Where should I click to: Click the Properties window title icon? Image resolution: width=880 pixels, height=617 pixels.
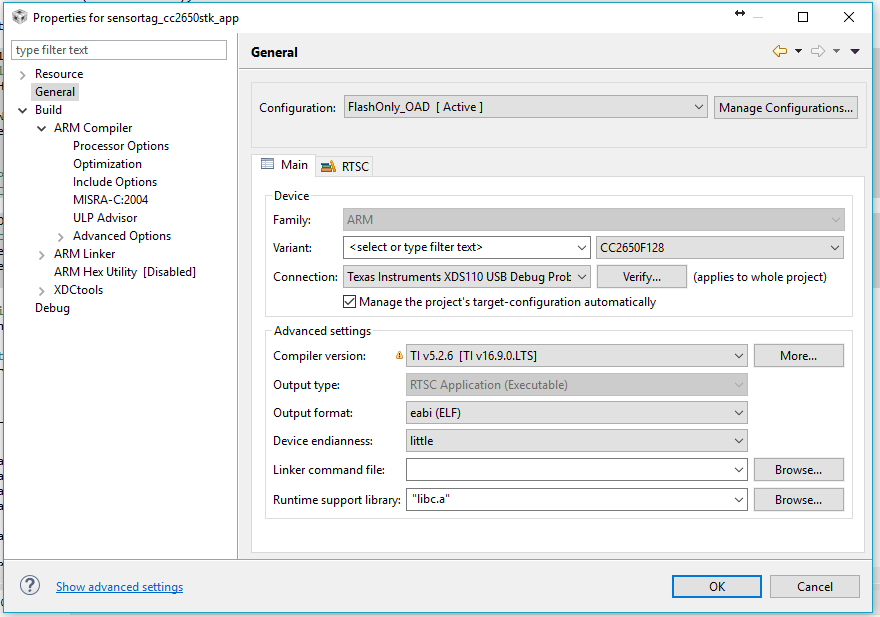[x=19, y=17]
